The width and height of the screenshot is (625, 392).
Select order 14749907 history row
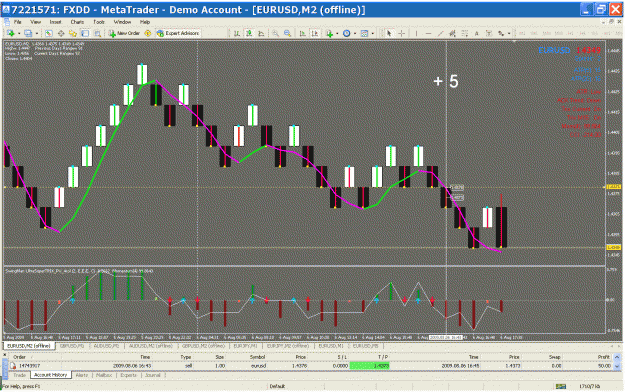click(310, 366)
